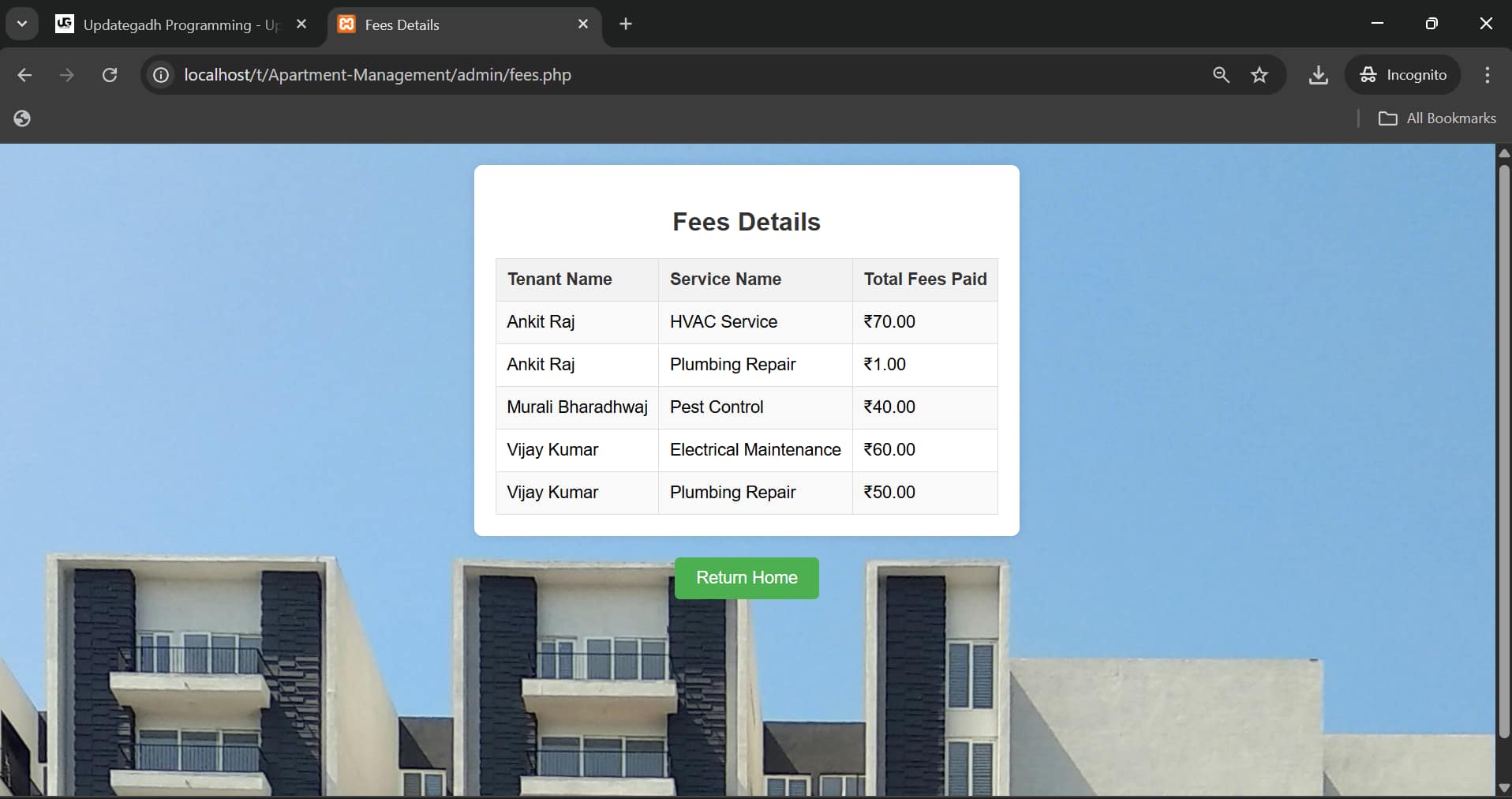
Task: Open the Chrome three-dot menu
Action: tap(1487, 75)
